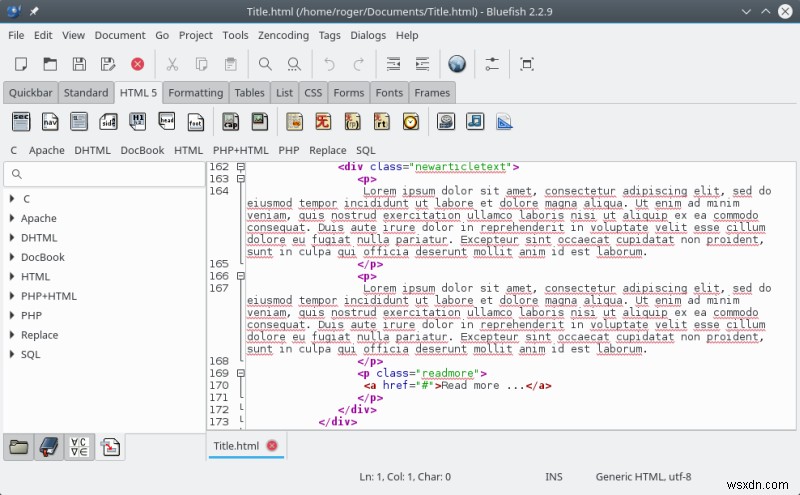Collapse the code fold at line 162
The height and width of the screenshot is (495, 800).
point(241,167)
